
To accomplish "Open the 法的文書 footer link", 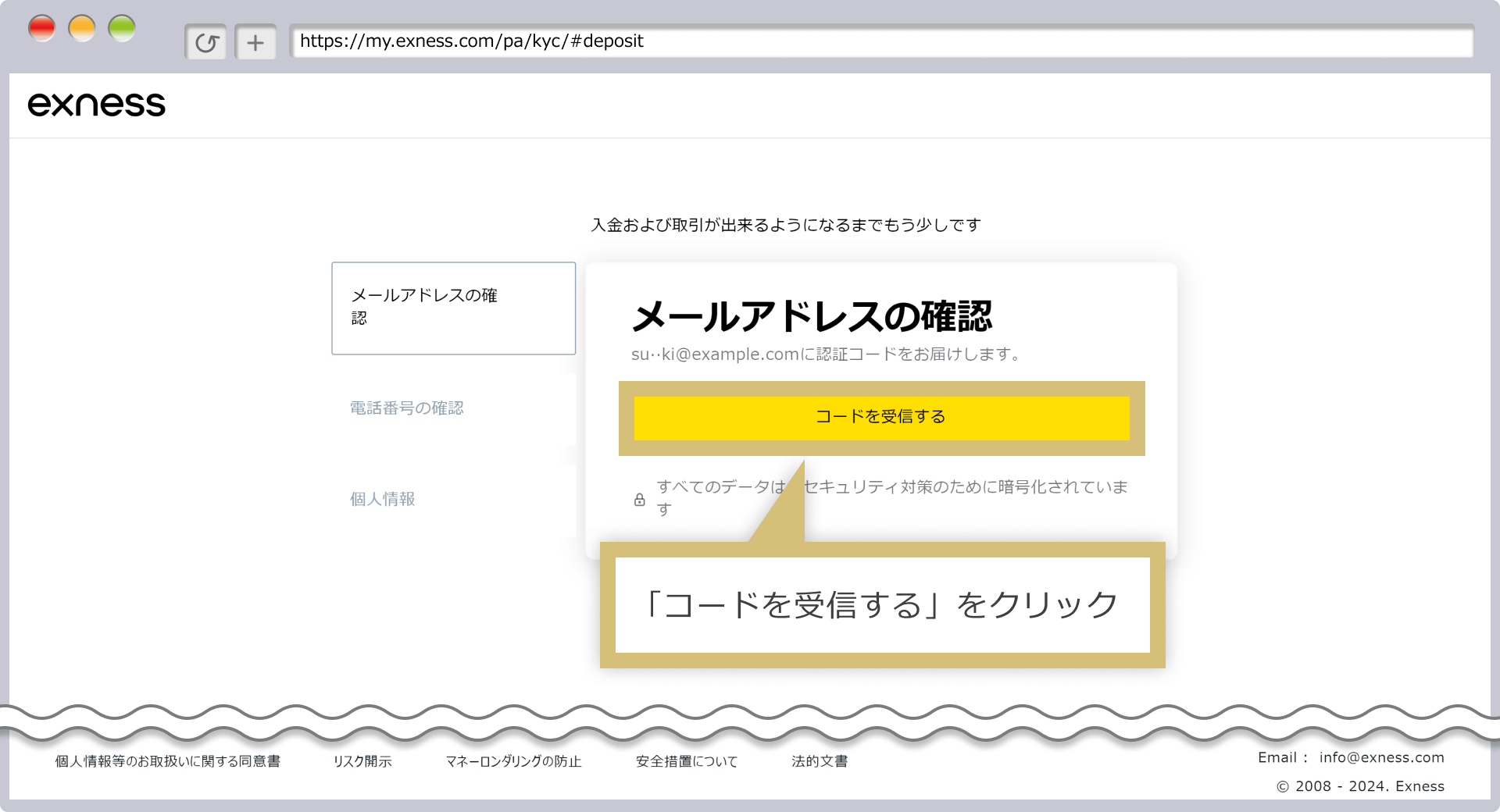I will pyautogui.click(x=820, y=761).
